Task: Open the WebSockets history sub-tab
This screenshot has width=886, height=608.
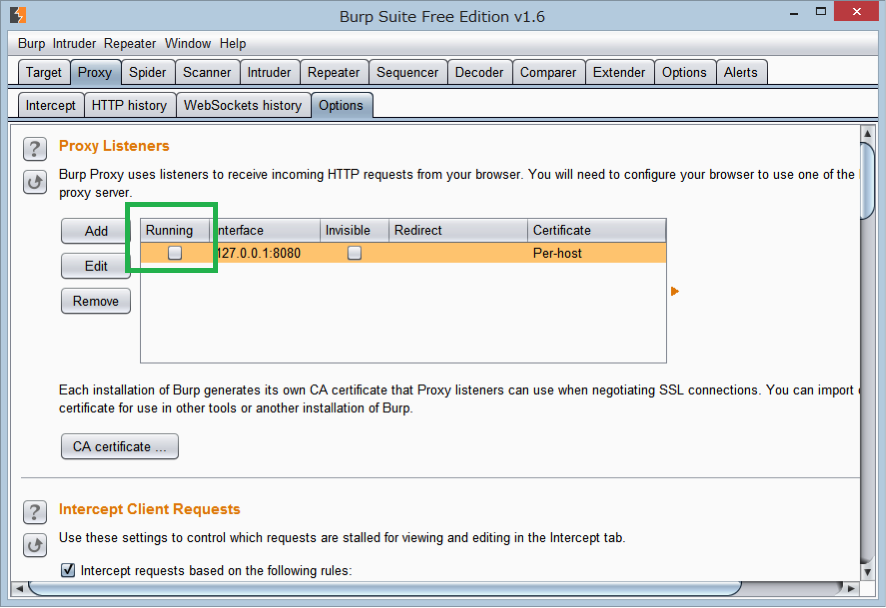Action: pos(243,105)
